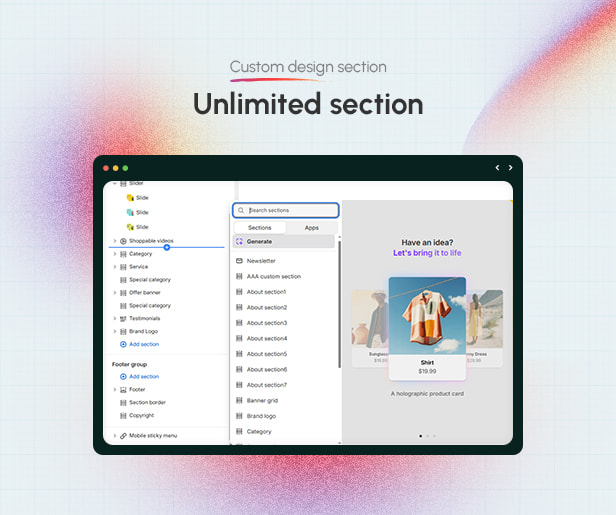Screen dimensions: 616x515
Task: Collapse the Slider section
Action: (114, 183)
